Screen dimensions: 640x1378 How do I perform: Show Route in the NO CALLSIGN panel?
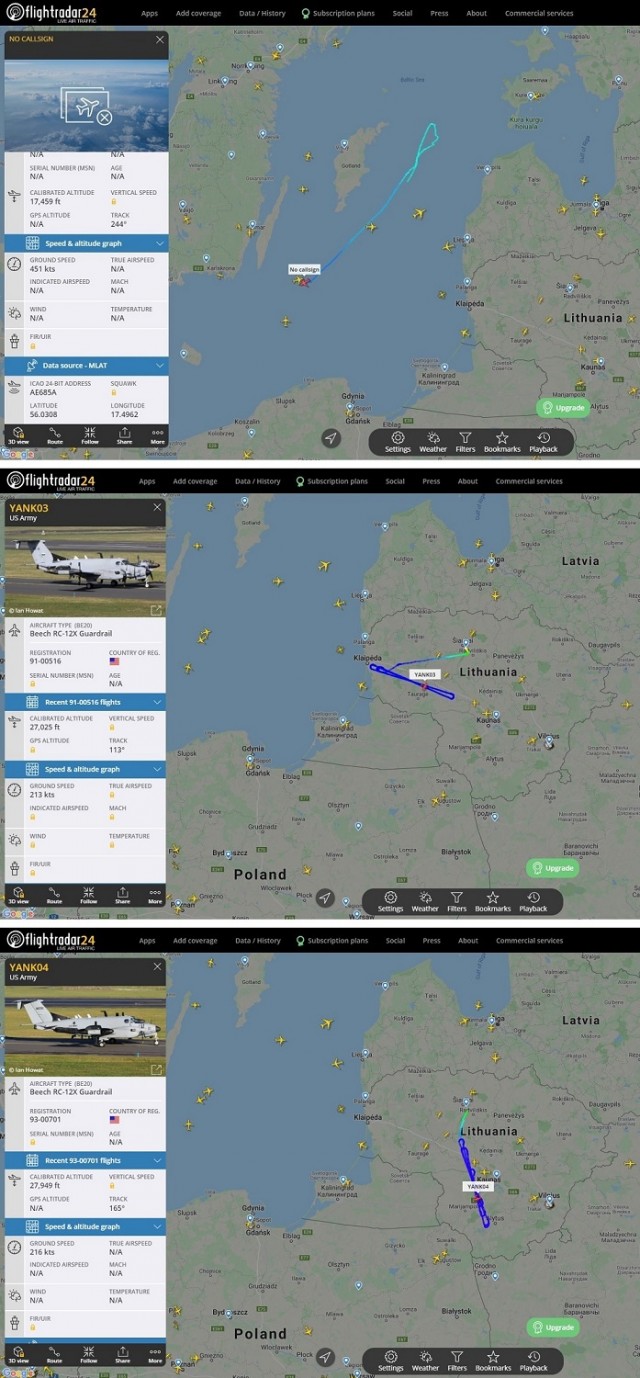coord(54,435)
